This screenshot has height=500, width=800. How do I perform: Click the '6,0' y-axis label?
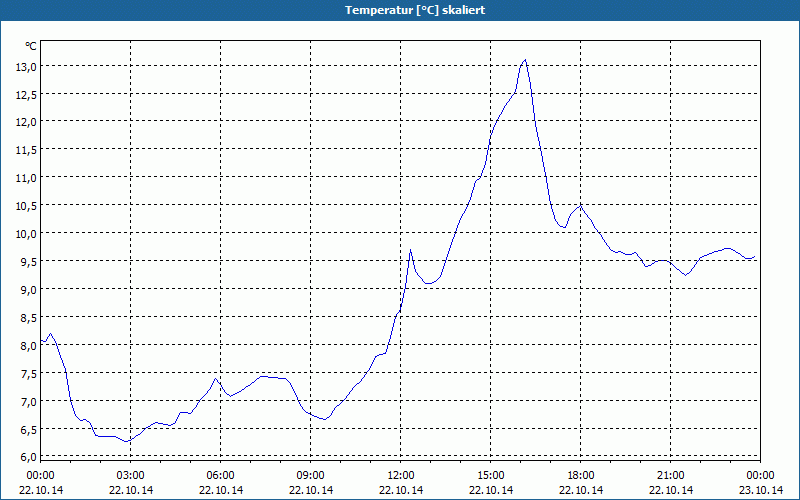pyautogui.click(x=29, y=457)
